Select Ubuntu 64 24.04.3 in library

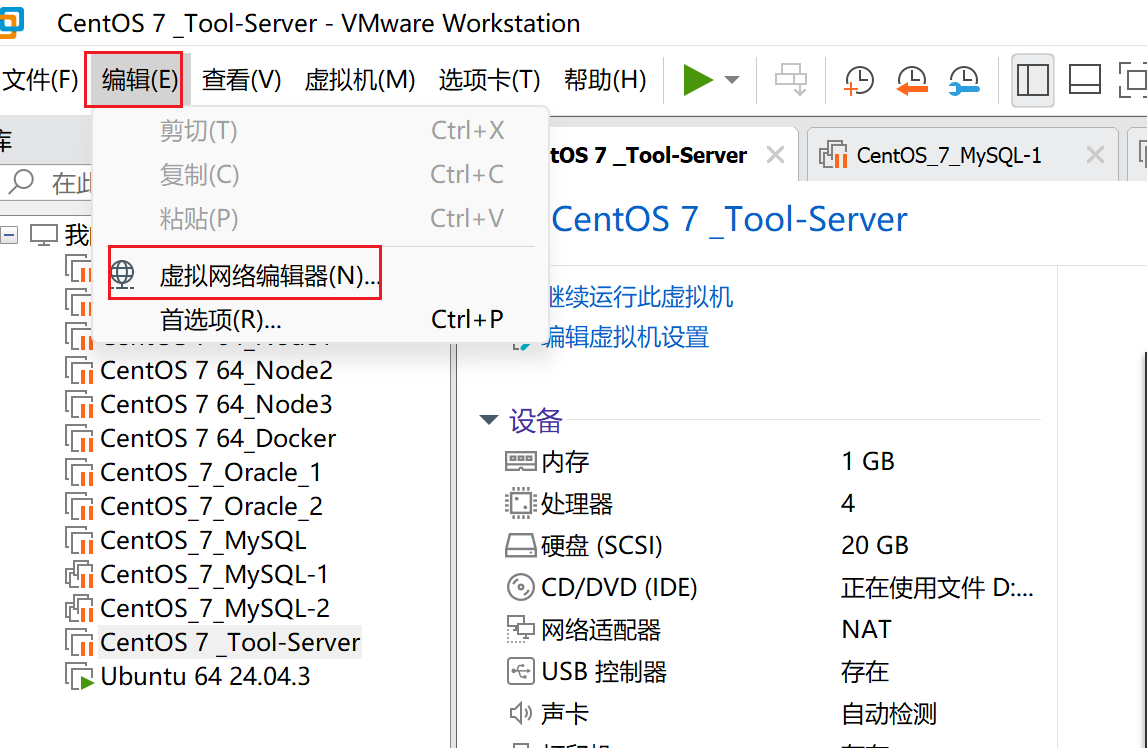(206, 676)
